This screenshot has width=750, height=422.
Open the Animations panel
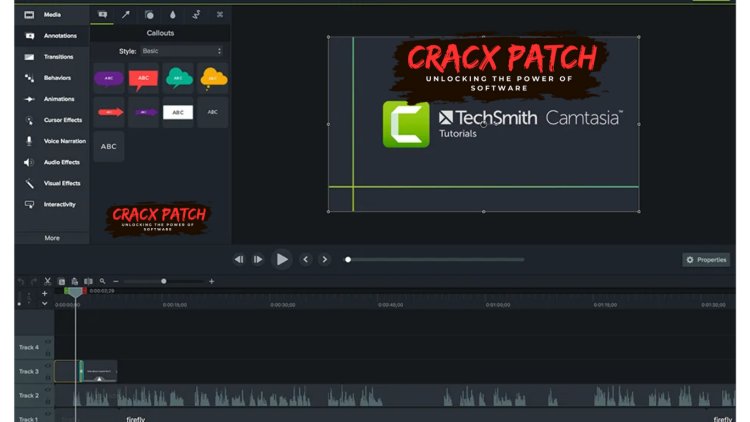tap(52, 99)
